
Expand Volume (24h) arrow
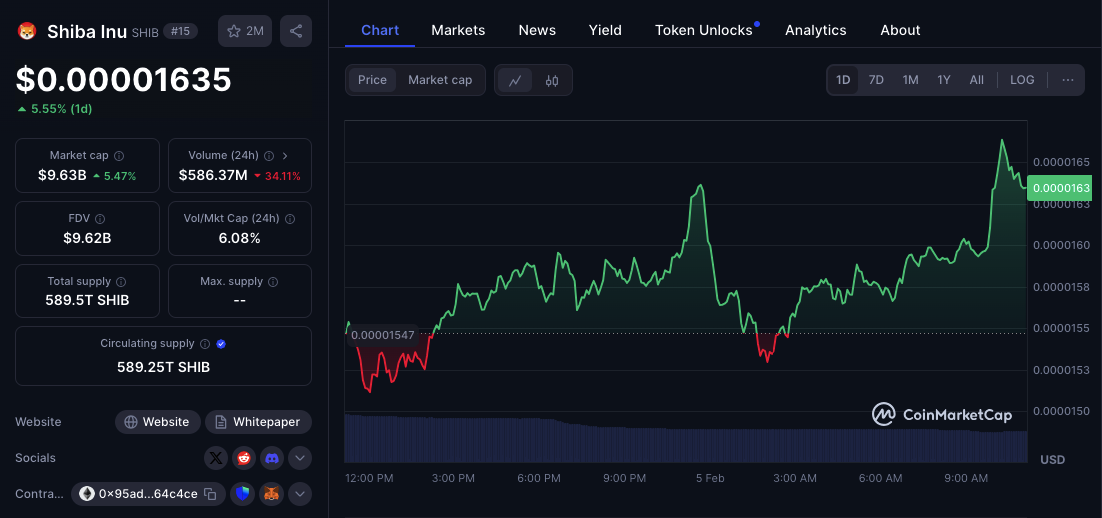click(285, 155)
